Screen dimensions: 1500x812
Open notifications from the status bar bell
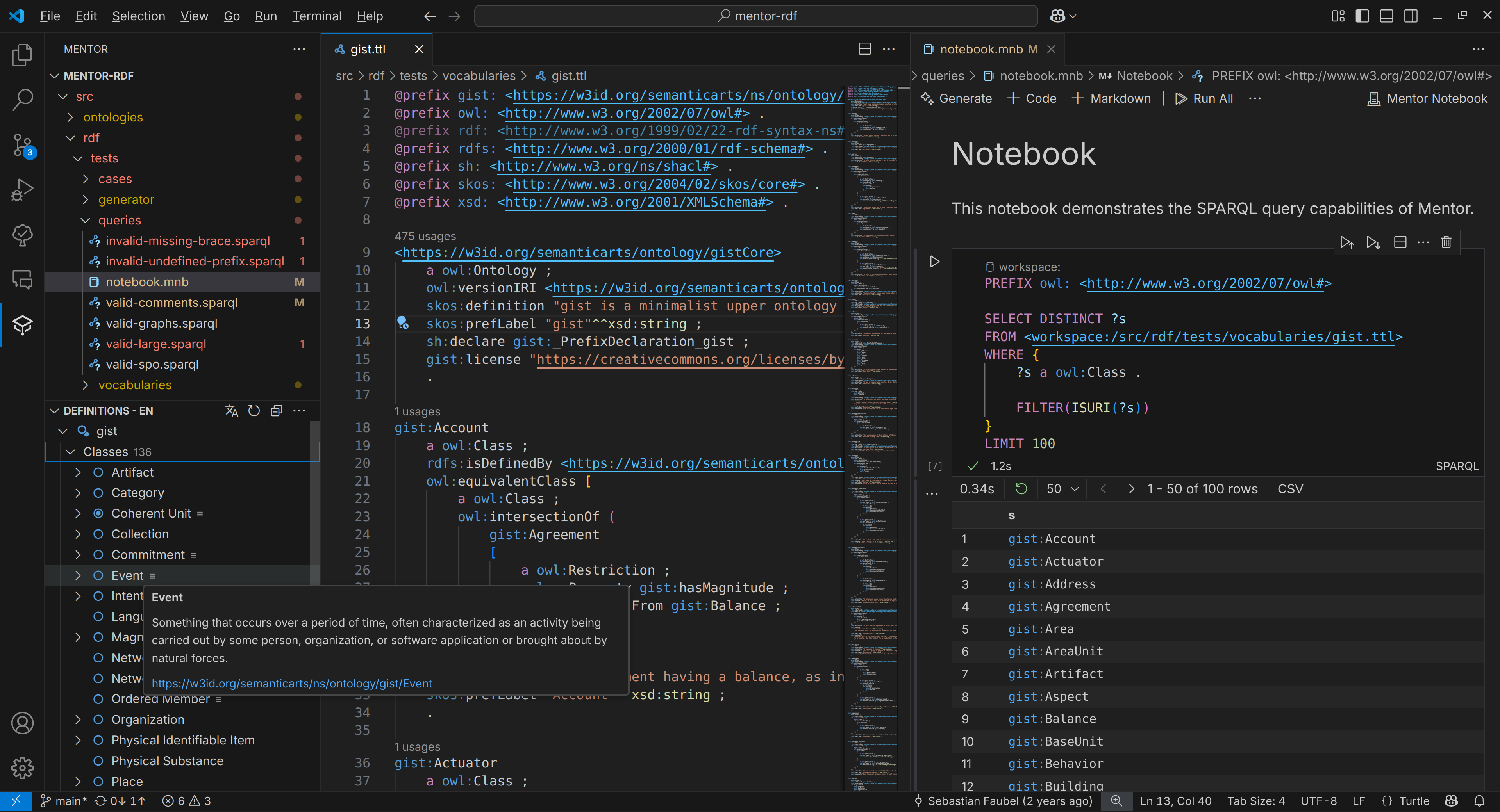(x=1481, y=801)
